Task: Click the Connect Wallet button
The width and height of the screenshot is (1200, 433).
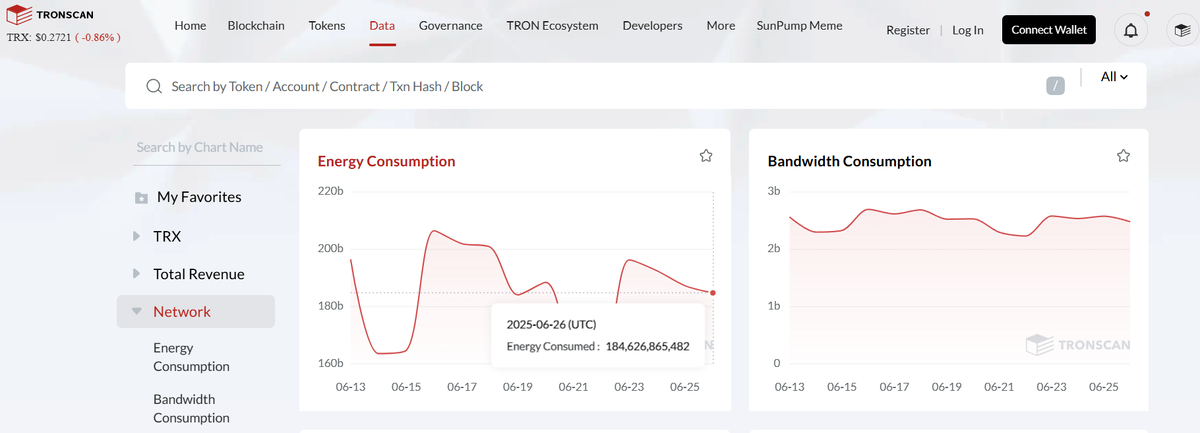Action: 1048,30
